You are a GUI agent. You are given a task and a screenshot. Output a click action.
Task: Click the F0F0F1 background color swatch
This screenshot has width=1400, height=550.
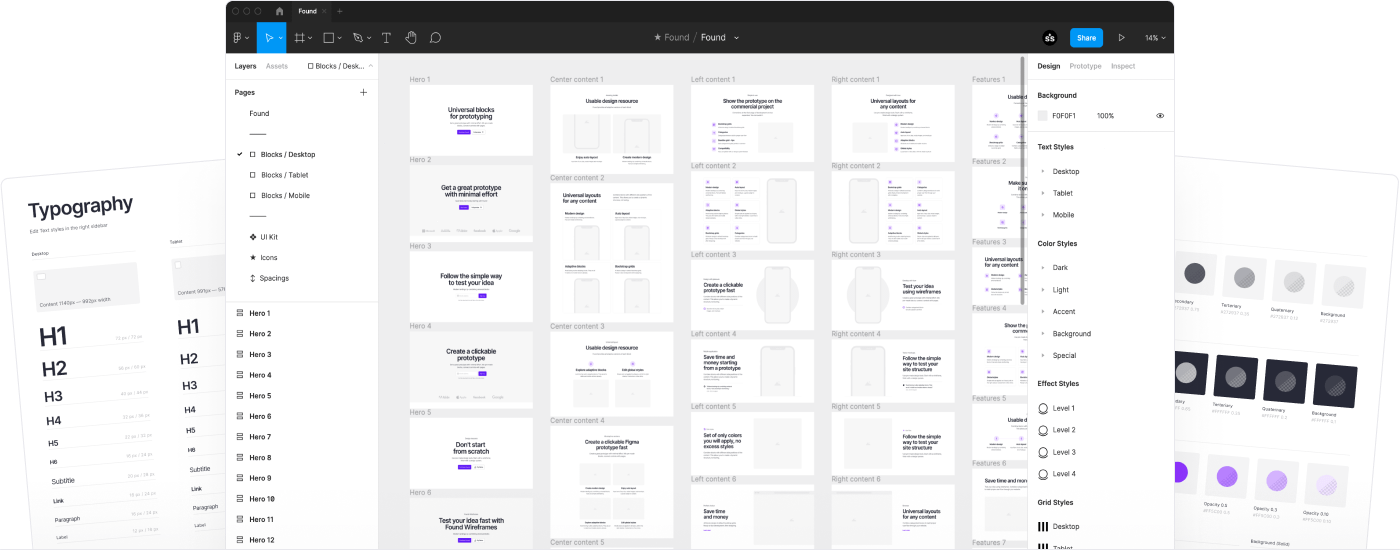(x=1043, y=116)
